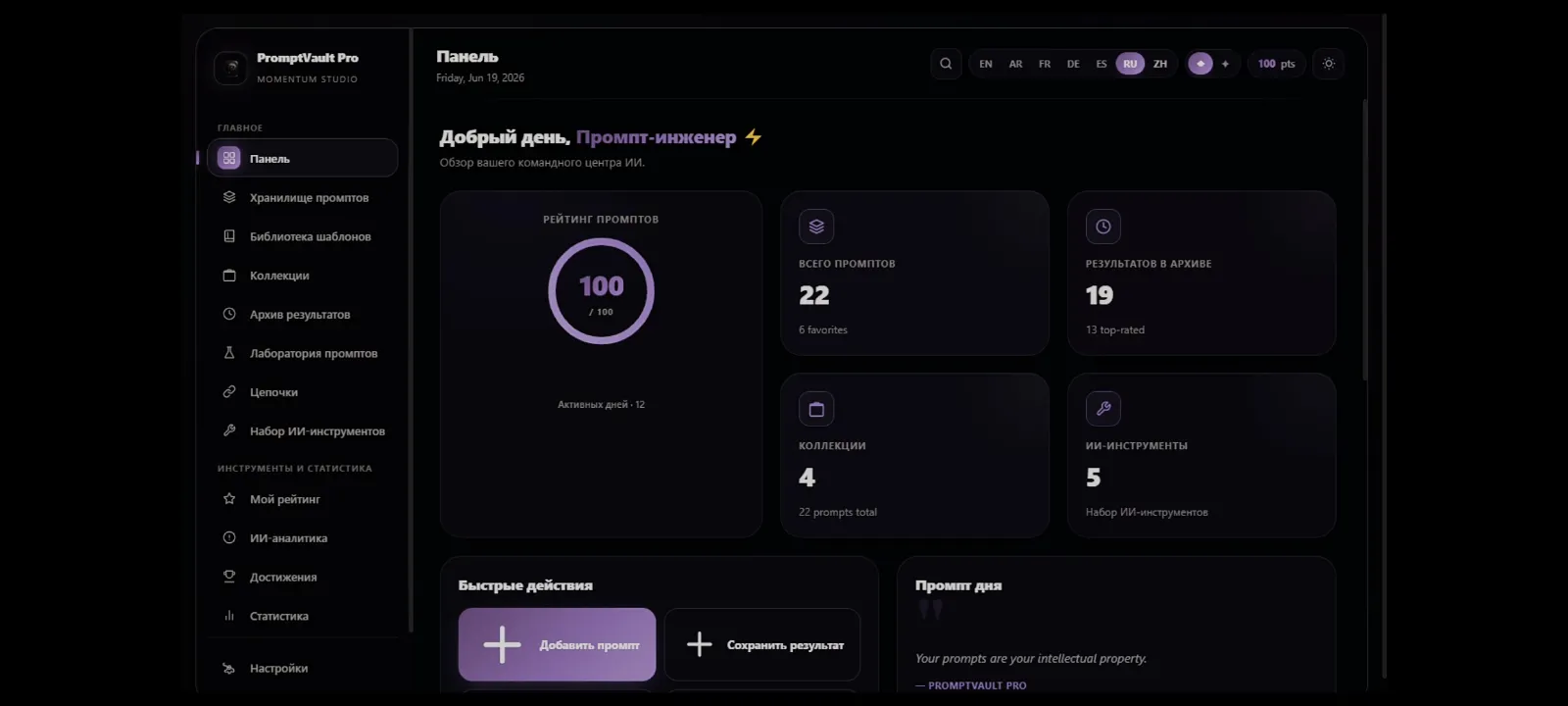Switch language to DE
Viewport: 1568px width, 706px height.
pyautogui.click(x=1073, y=64)
